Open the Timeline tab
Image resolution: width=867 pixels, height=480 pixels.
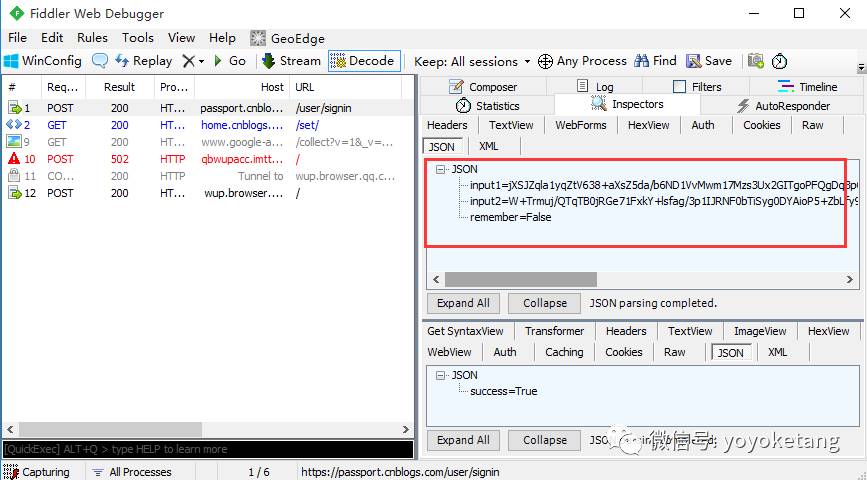click(807, 86)
